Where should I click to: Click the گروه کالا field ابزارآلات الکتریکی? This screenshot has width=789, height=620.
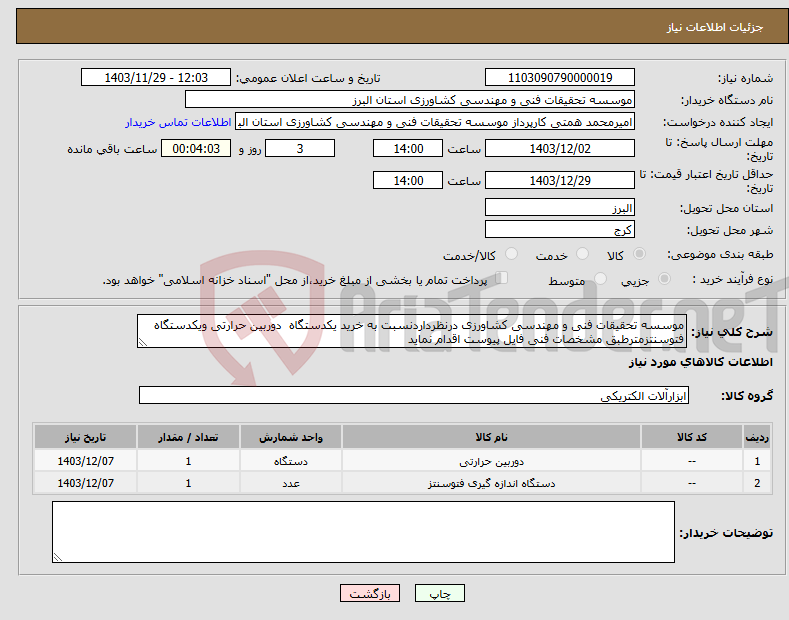pos(414,396)
